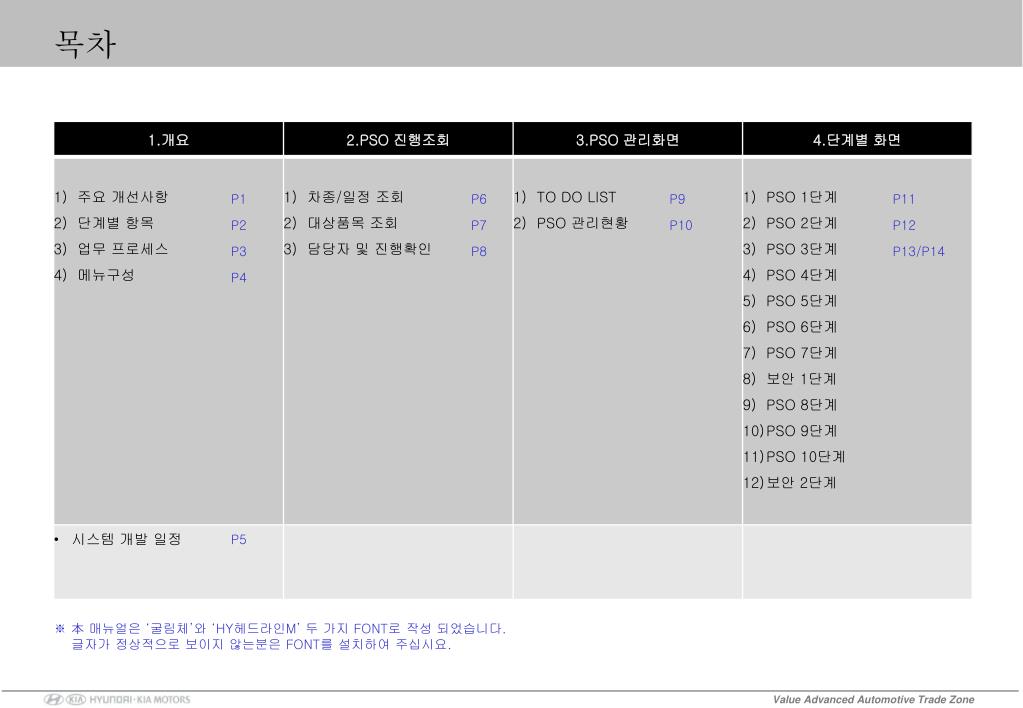Open the P6 page link
This screenshot has height=708, width=1023.
(478, 198)
